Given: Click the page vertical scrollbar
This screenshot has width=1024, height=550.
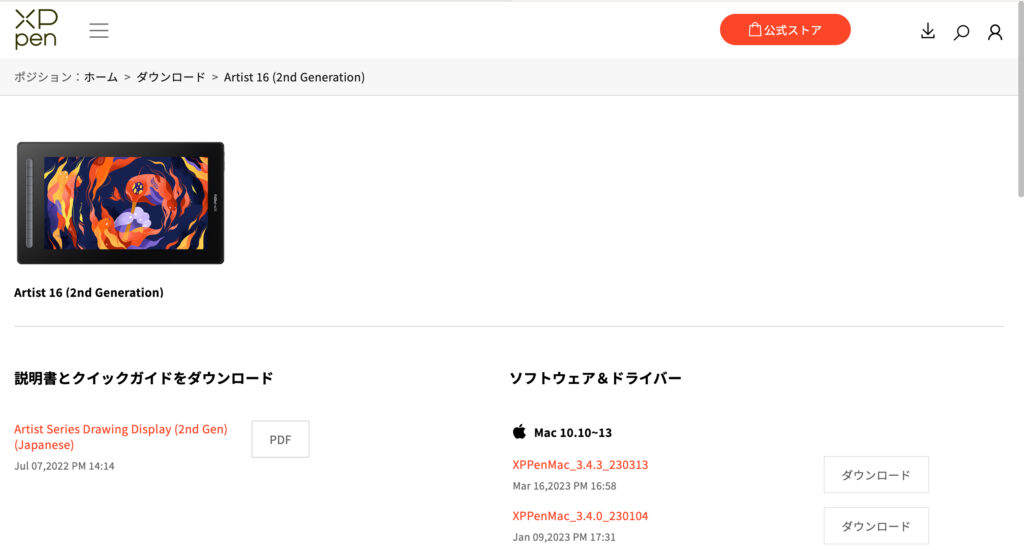Looking at the screenshot, I should tap(1020, 98).
